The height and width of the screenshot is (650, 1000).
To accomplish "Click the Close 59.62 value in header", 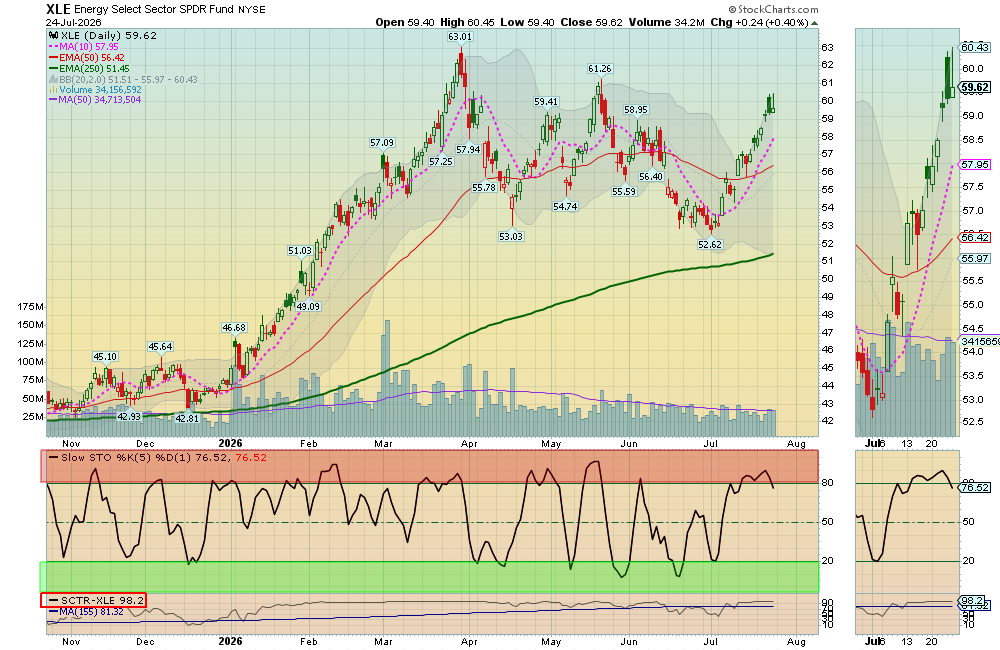I will coord(591,22).
